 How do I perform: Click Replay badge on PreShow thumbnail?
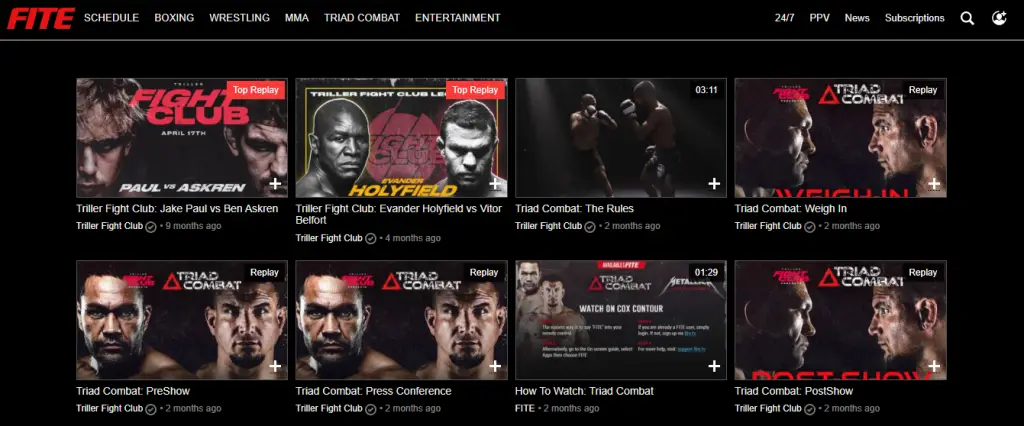pos(264,272)
